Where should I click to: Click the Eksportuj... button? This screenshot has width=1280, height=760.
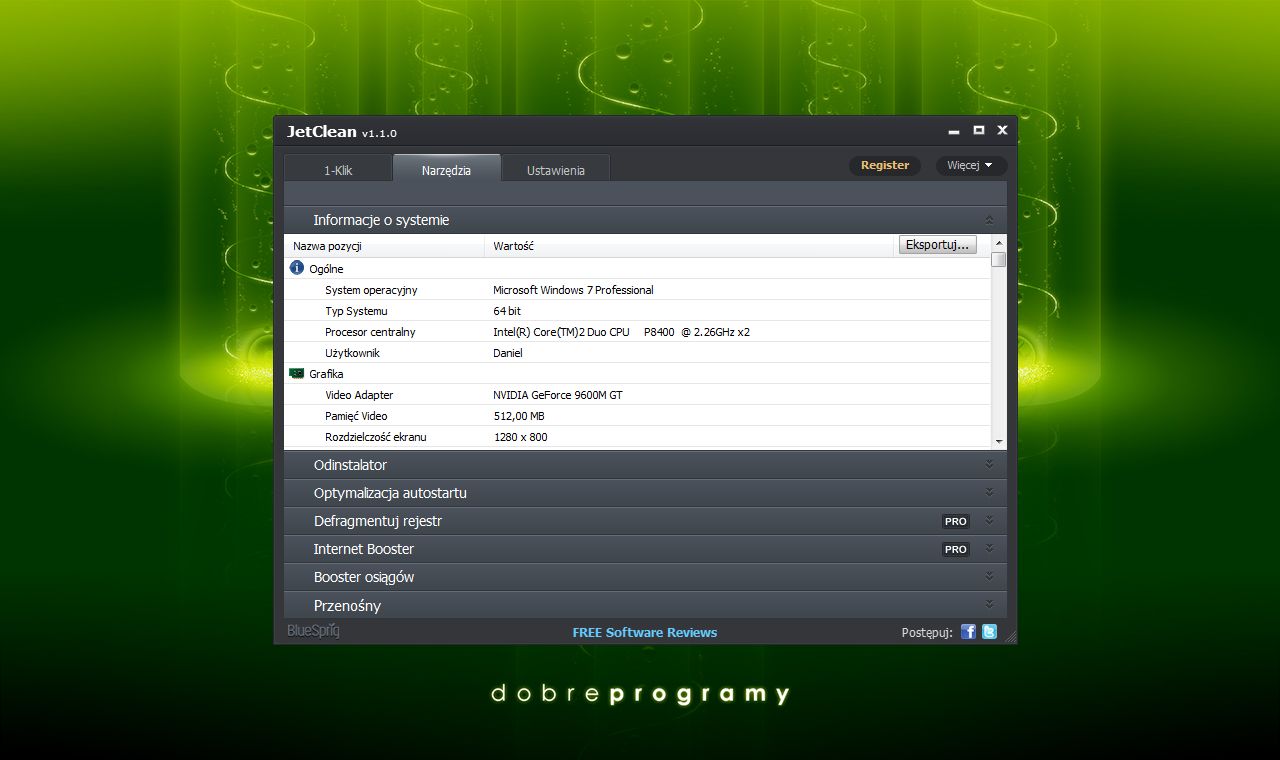(938, 244)
